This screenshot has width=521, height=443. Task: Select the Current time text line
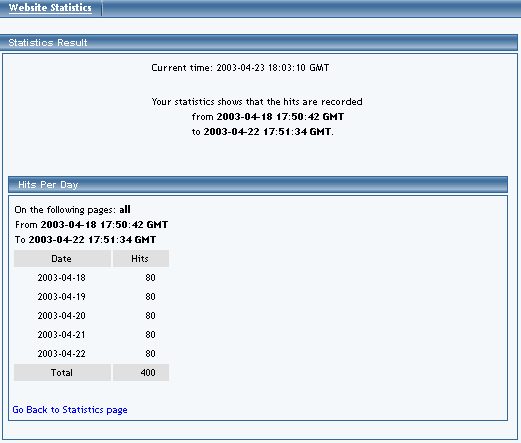point(240,68)
